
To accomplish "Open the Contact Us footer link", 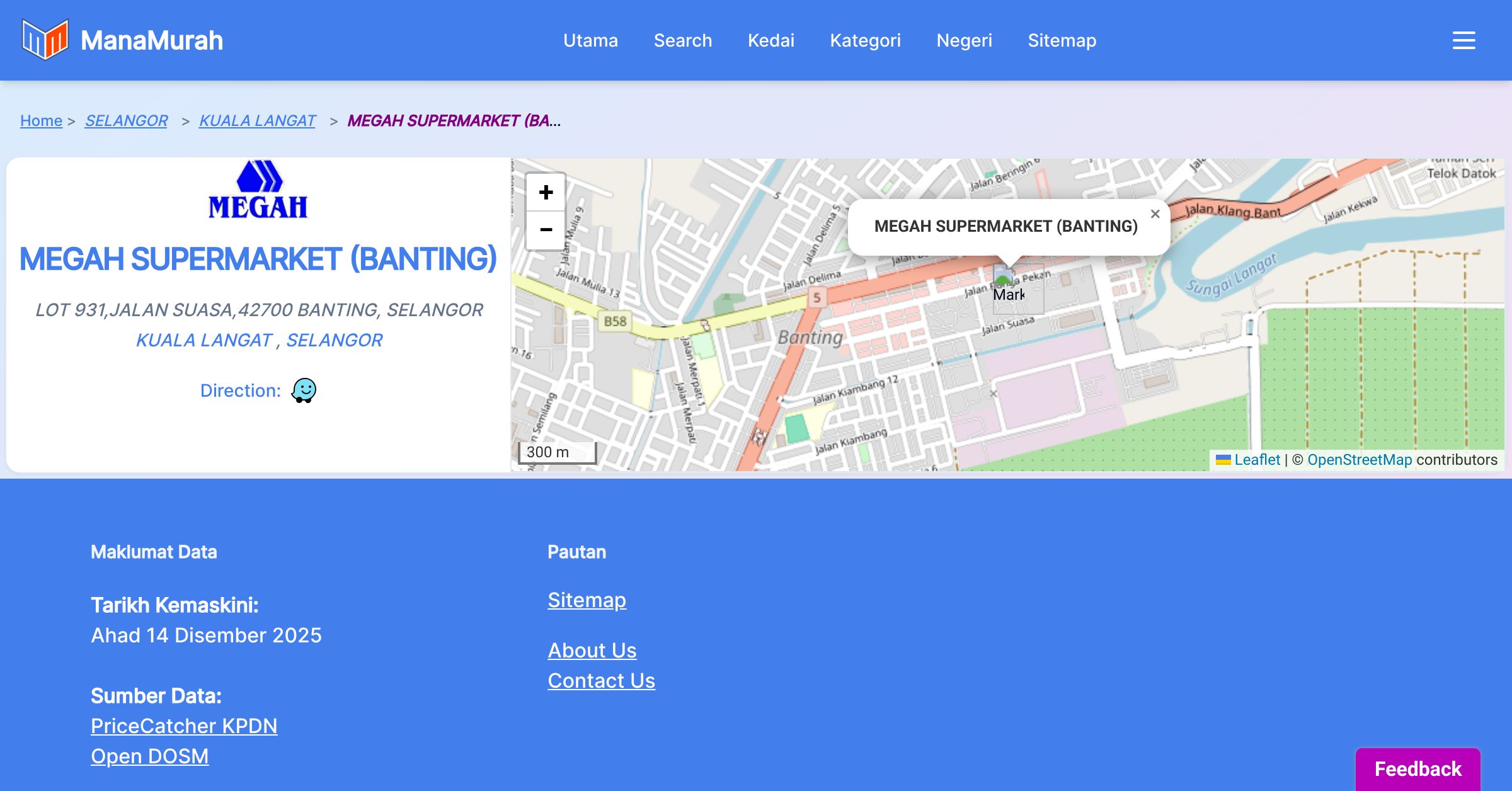I will coord(601,681).
